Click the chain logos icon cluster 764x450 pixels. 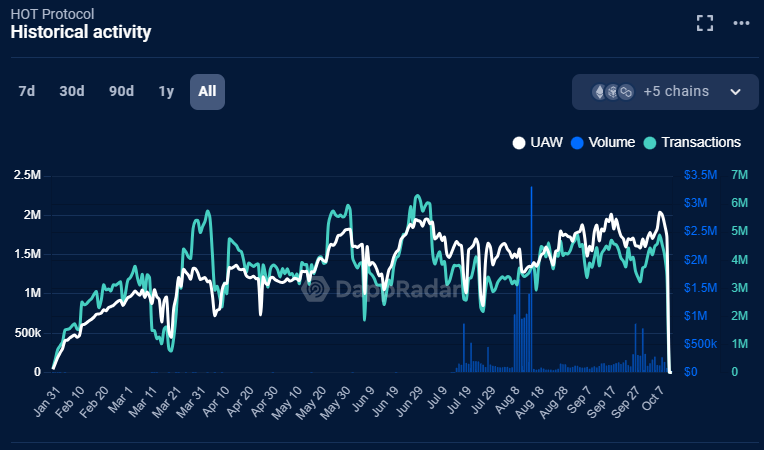click(612, 92)
